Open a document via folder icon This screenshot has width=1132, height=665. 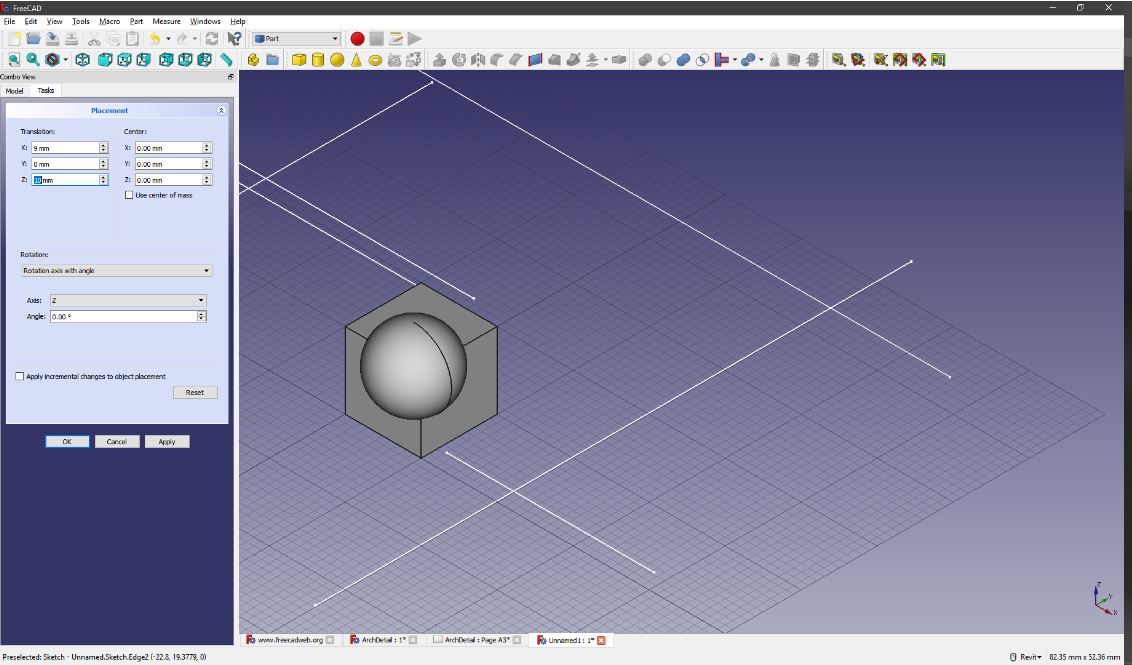[33, 39]
